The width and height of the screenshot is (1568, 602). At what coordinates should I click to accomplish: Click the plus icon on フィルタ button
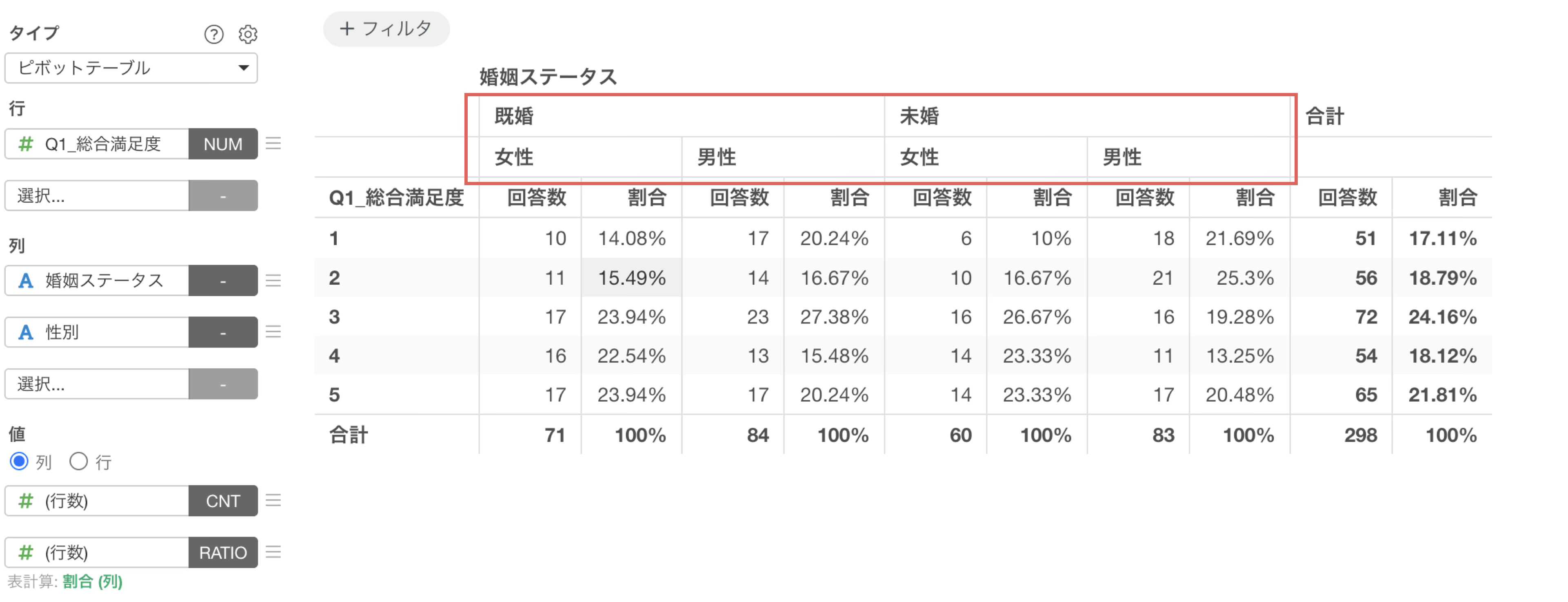(x=347, y=29)
